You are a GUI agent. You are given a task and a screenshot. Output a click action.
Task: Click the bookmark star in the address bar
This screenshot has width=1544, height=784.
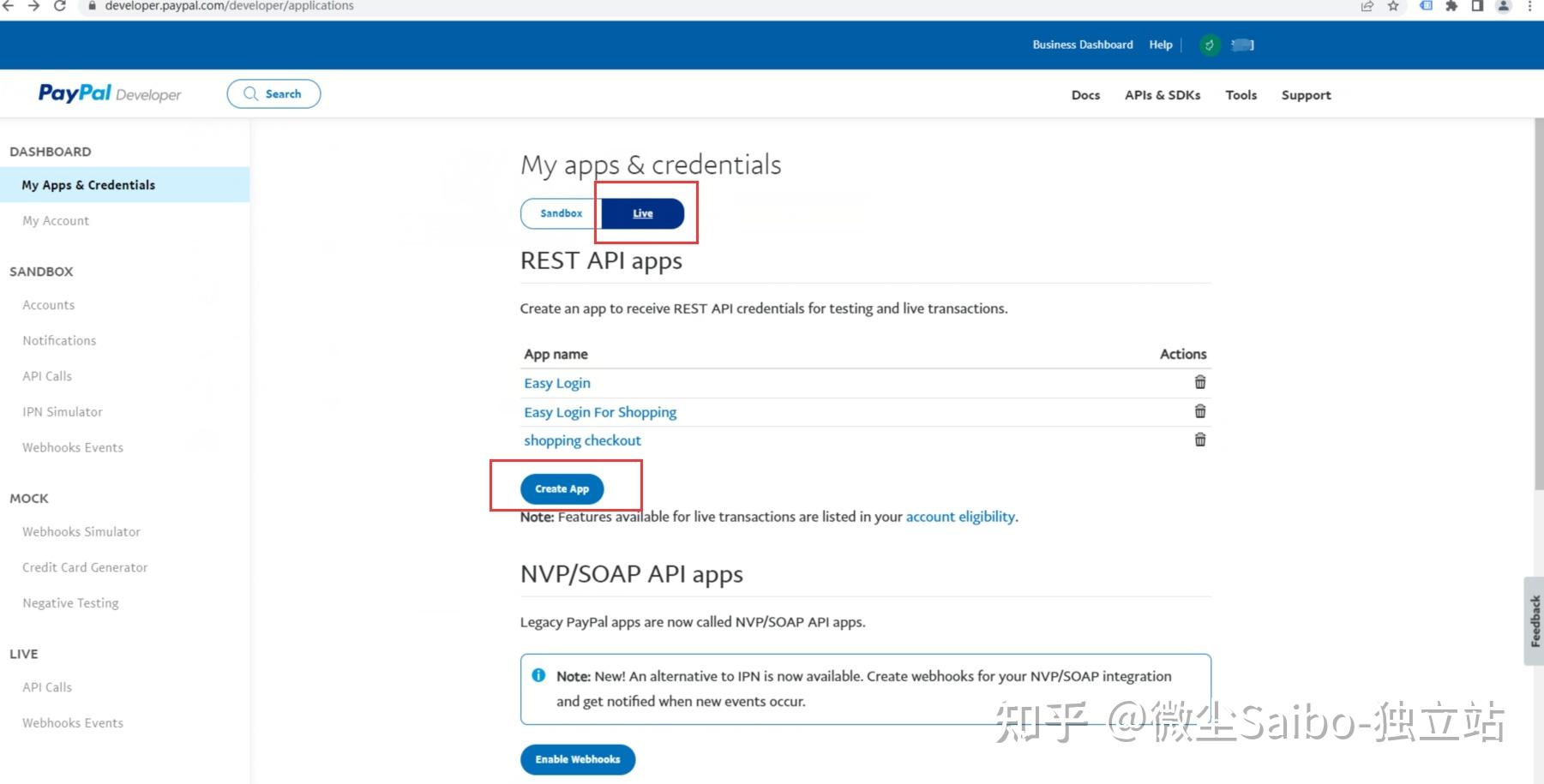[1391, 7]
